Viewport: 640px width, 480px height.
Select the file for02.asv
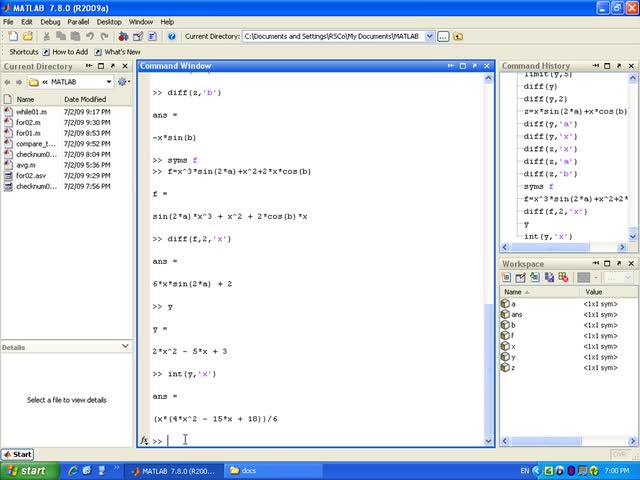[31, 176]
